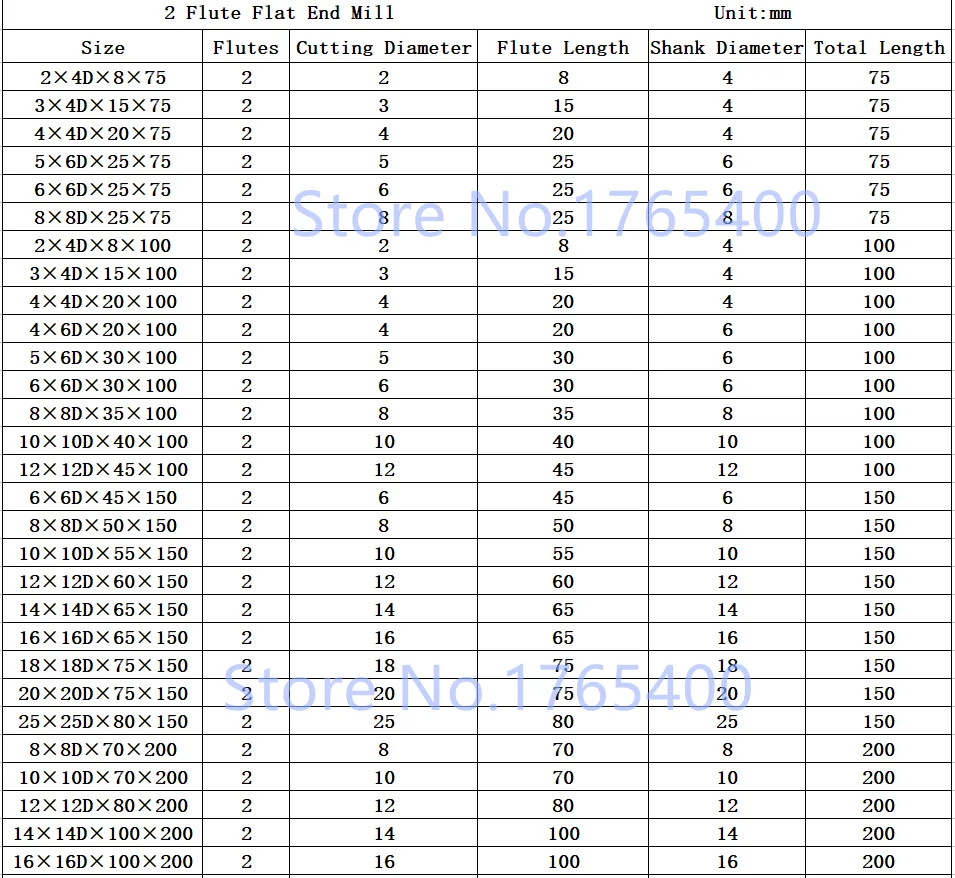Click total length 100 in 12×12D×45×100 row
The width and height of the screenshot is (955, 878).
(x=879, y=469)
